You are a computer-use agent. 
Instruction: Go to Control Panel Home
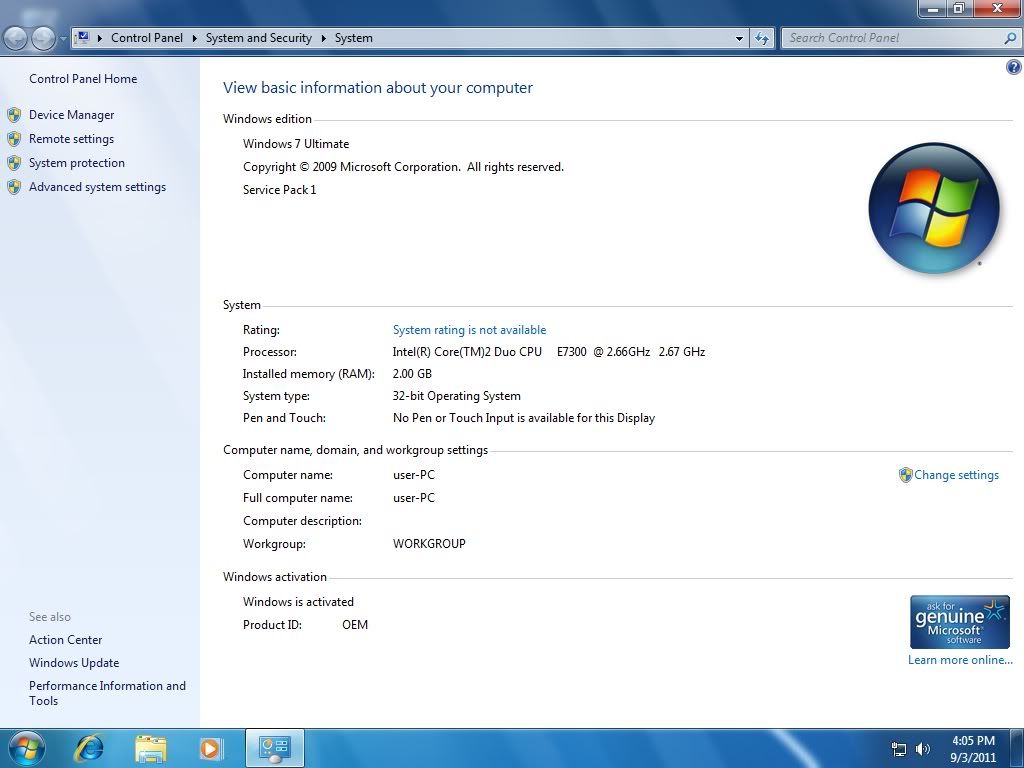tap(83, 79)
